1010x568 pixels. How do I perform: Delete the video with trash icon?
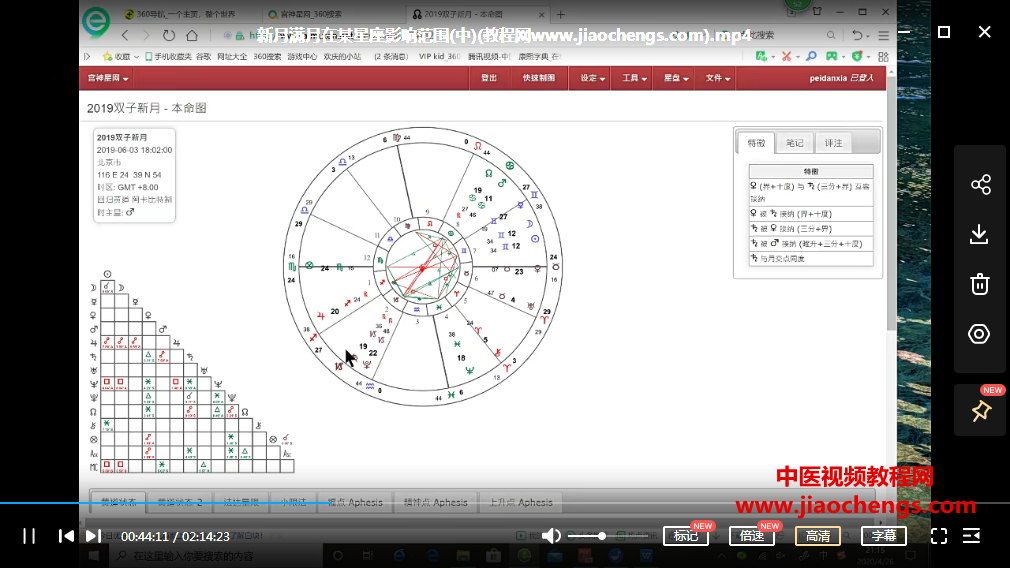click(x=980, y=284)
